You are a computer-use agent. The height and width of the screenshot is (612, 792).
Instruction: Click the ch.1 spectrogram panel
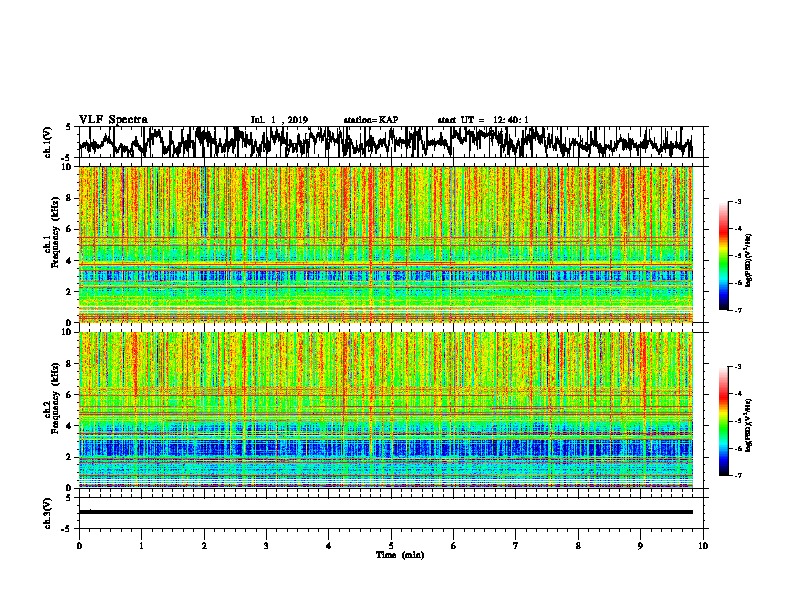386,244
